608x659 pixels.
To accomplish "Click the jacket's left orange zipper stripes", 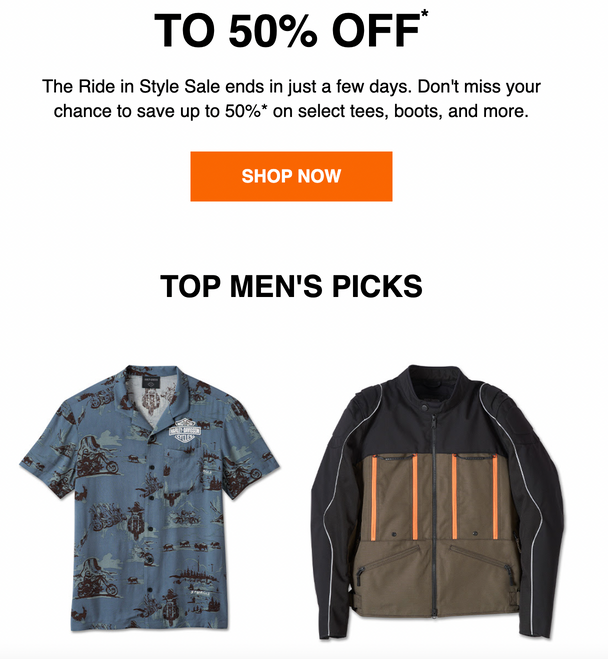I will pos(395,497).
